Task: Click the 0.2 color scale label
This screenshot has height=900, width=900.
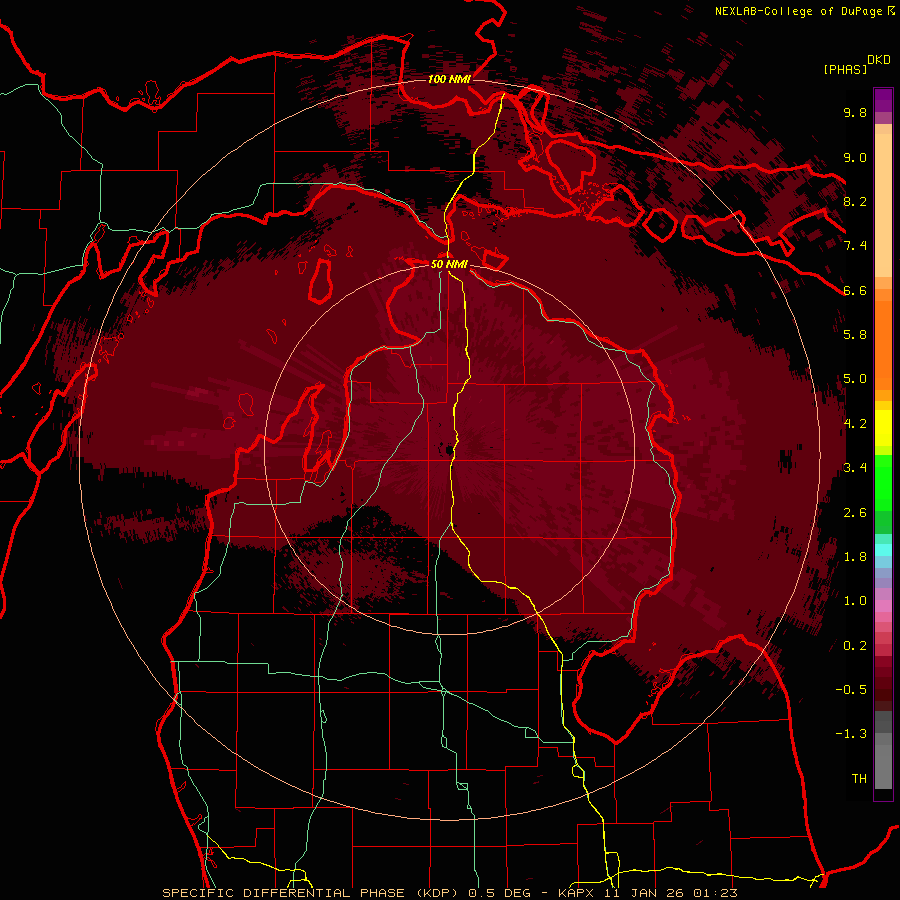Action: [x=855, y=646]
